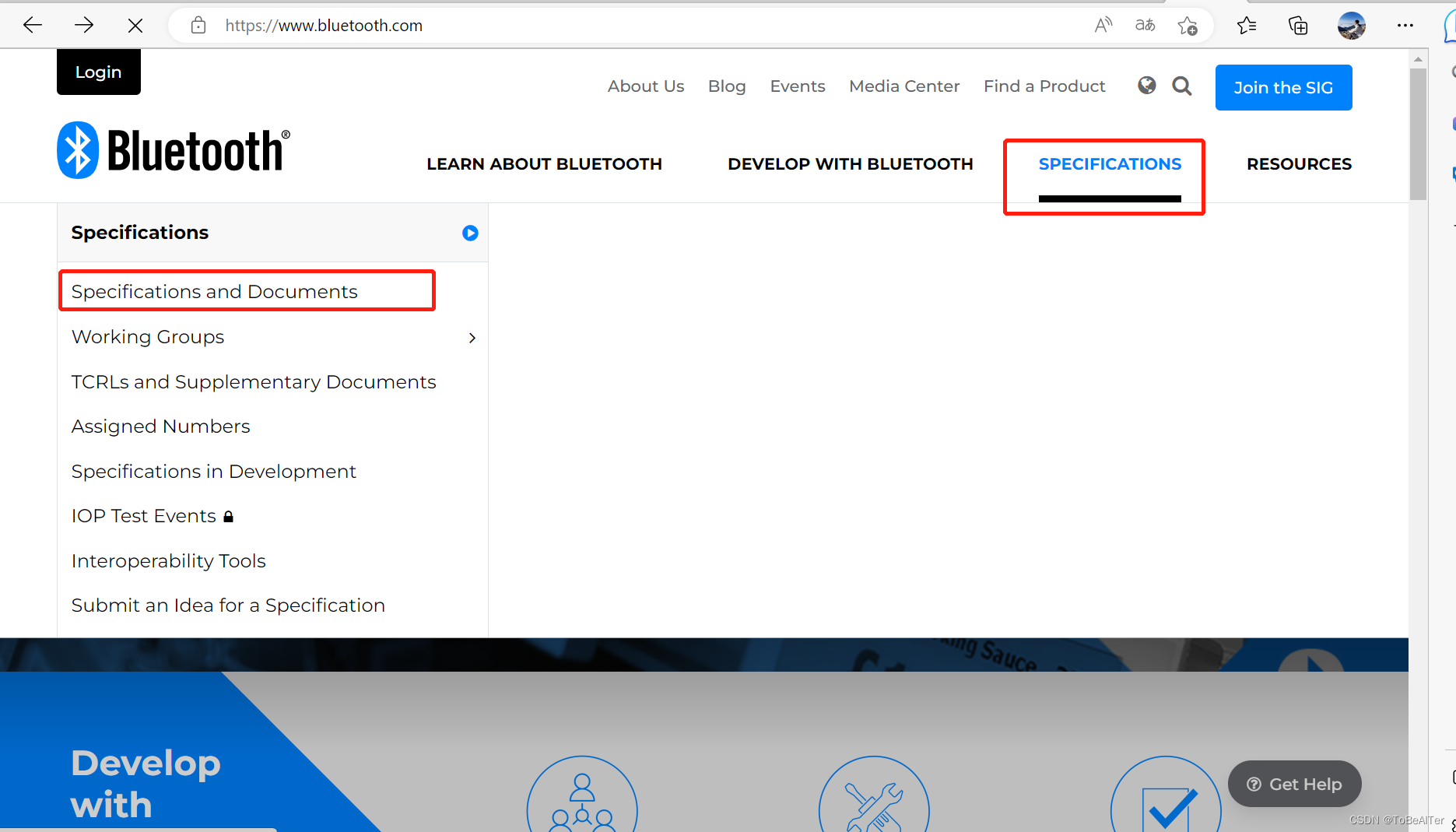Screen dimensions: 1456x832
Task: Click the checkmark circle icon
Action: point(1166,795)
